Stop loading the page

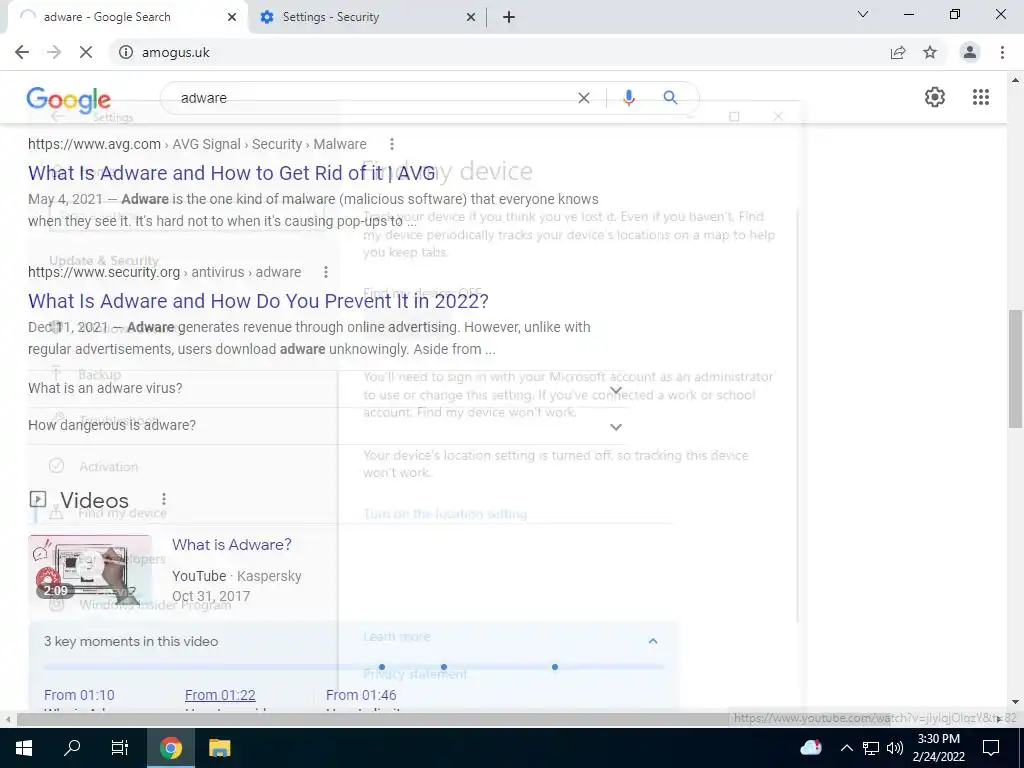point(86,52)
